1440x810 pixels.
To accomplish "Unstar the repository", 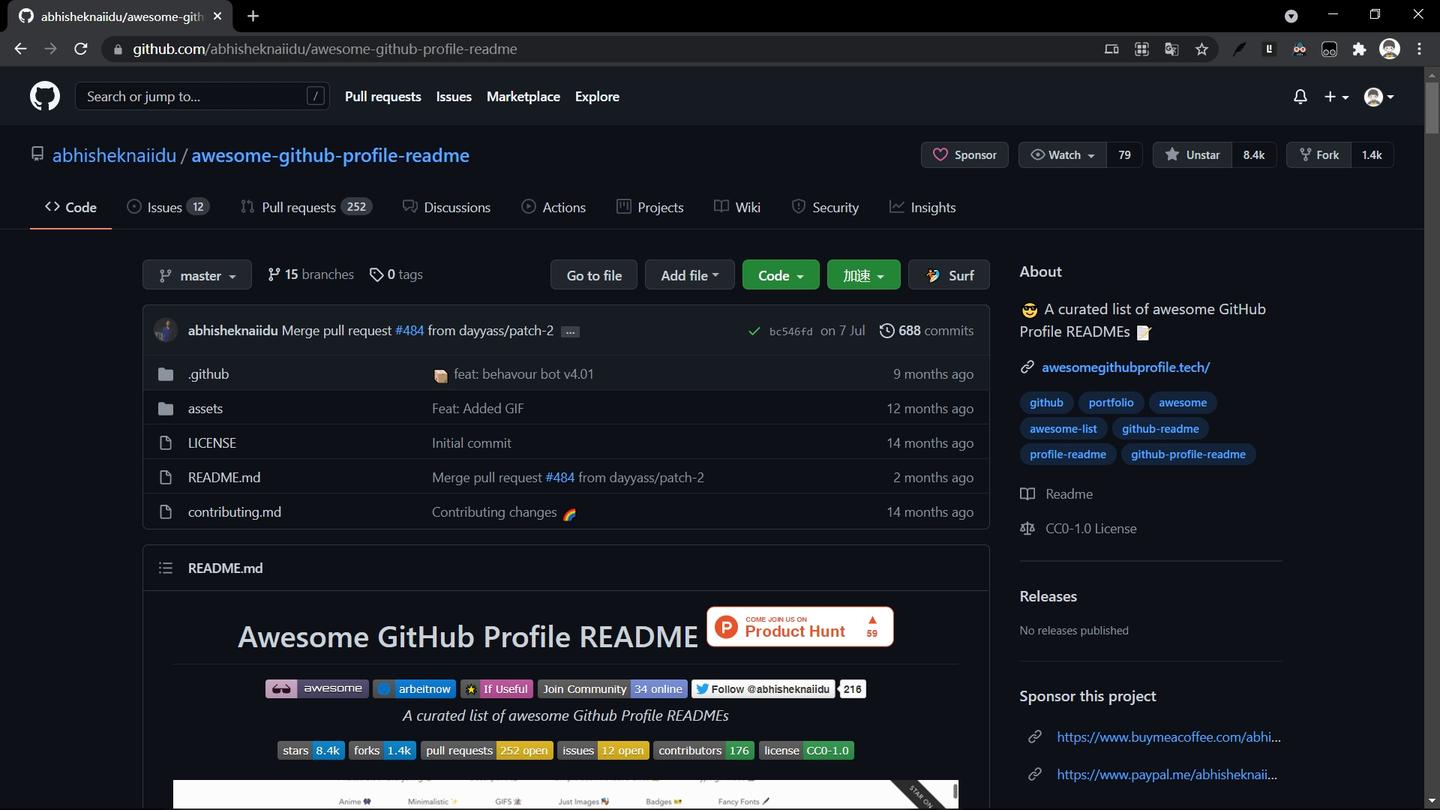I will point(1191,154).
